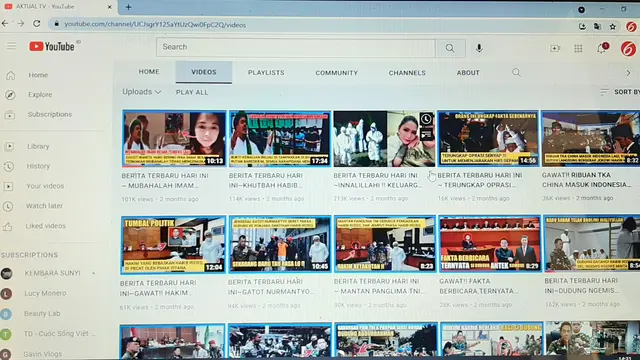Open the YouTube hamburger guide menu
This screenshot has height=360, width=640.
tap(11, 46)
